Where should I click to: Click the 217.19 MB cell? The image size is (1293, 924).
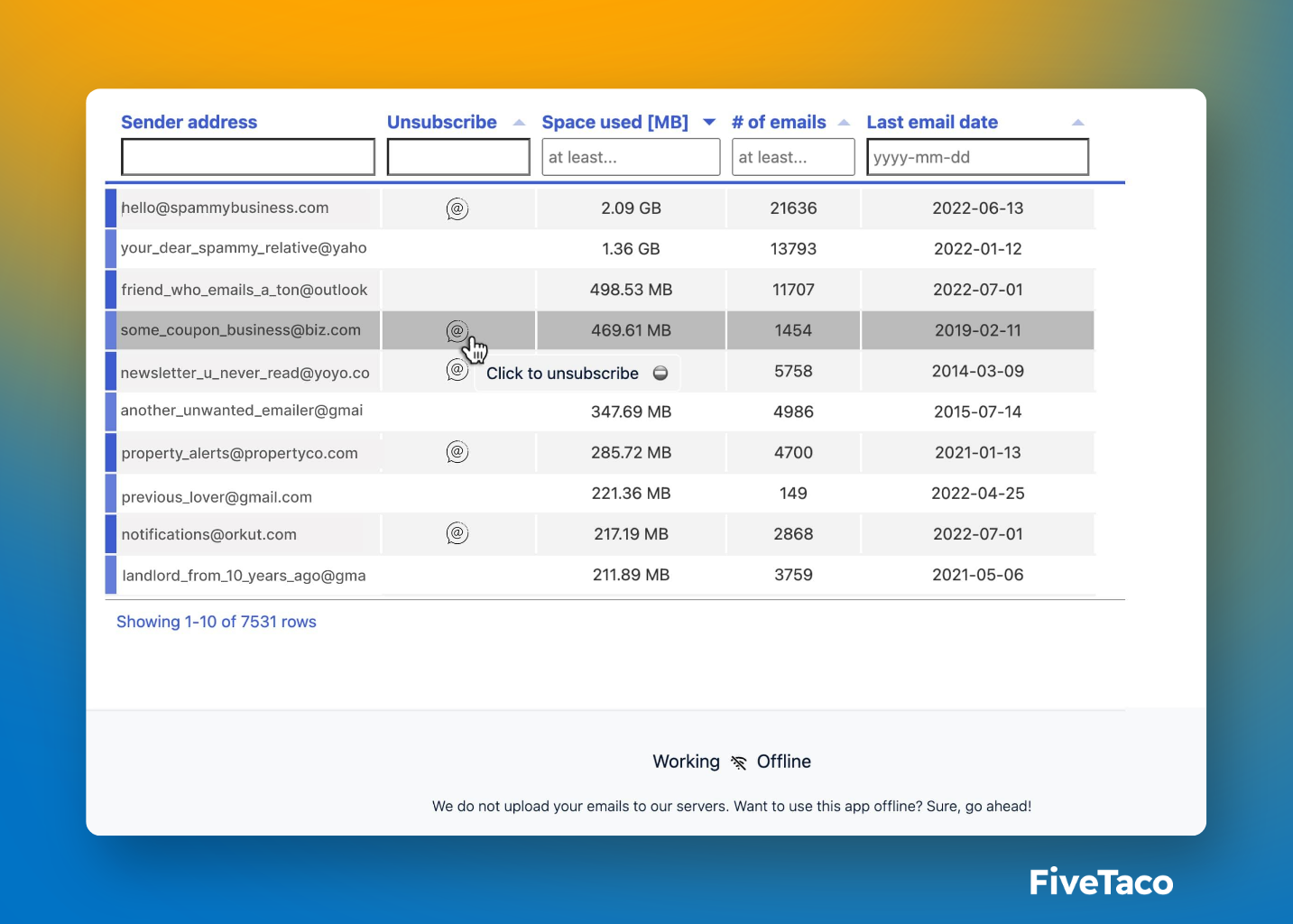(x=631, y=534)
